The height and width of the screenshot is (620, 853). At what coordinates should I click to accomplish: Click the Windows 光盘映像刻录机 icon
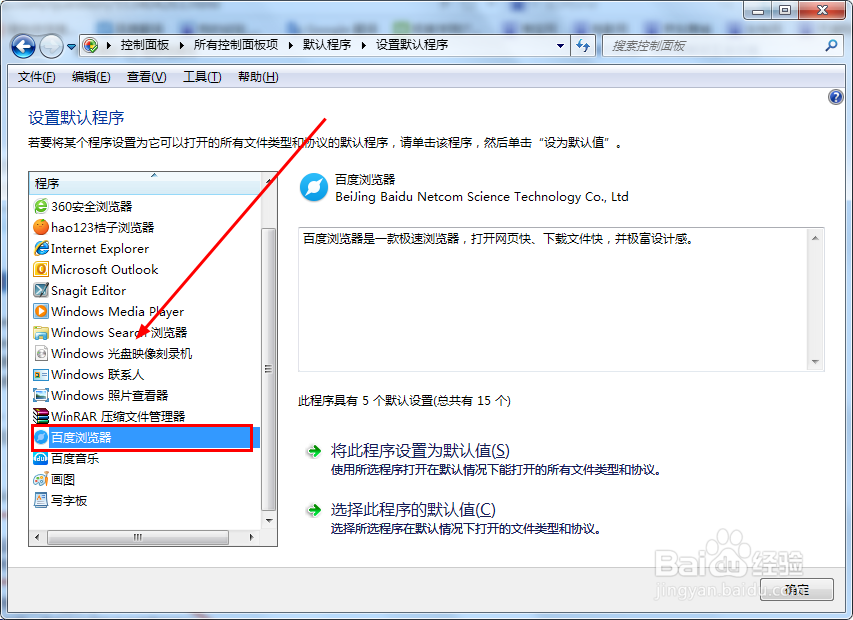click(x=41, y=354)
